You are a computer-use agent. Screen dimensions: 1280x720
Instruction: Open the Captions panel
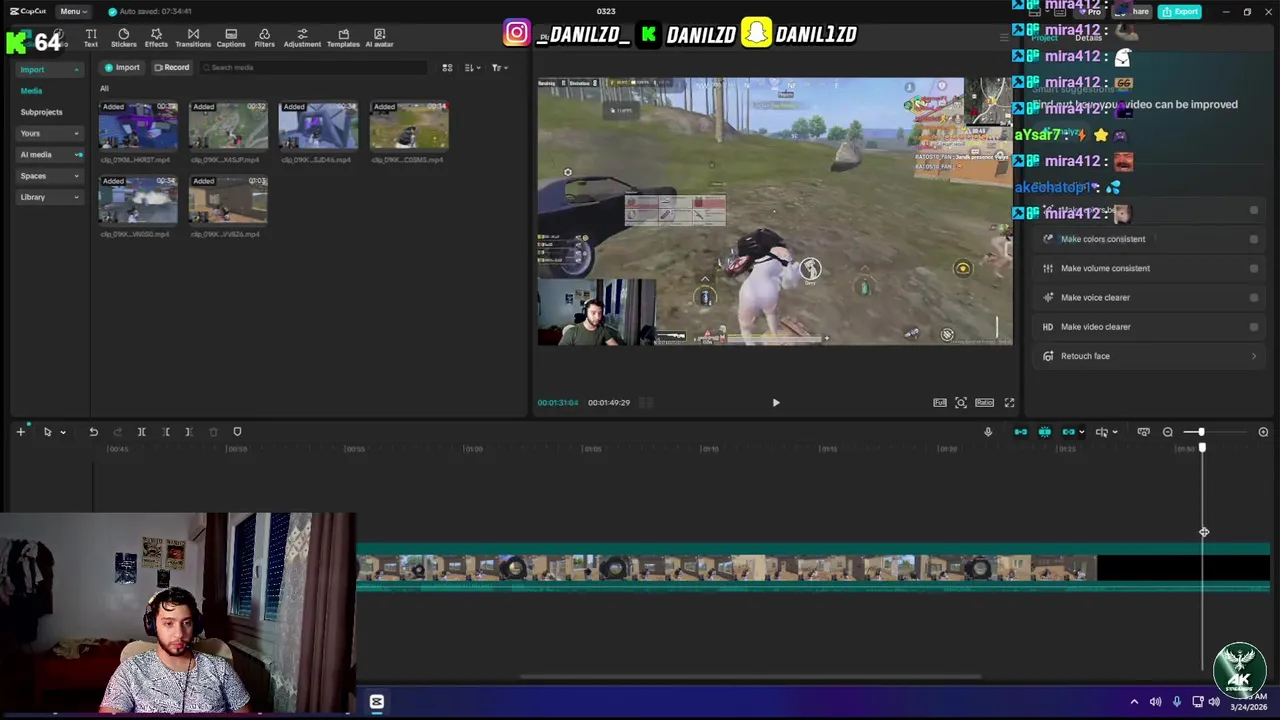click(231, 38)
